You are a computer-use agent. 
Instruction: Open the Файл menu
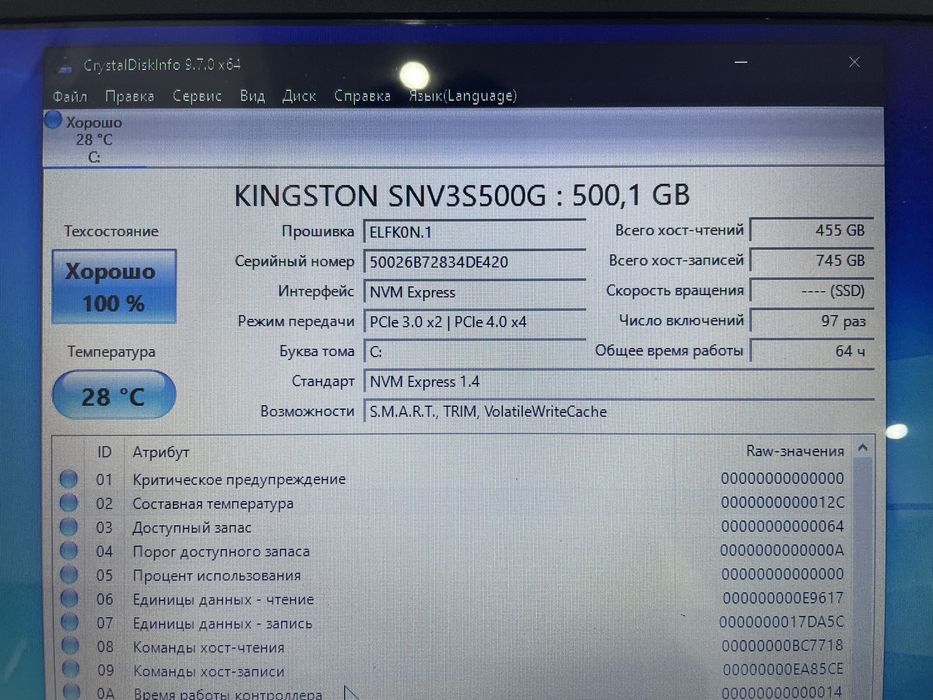pyautogui.click(x=70, y=96)
